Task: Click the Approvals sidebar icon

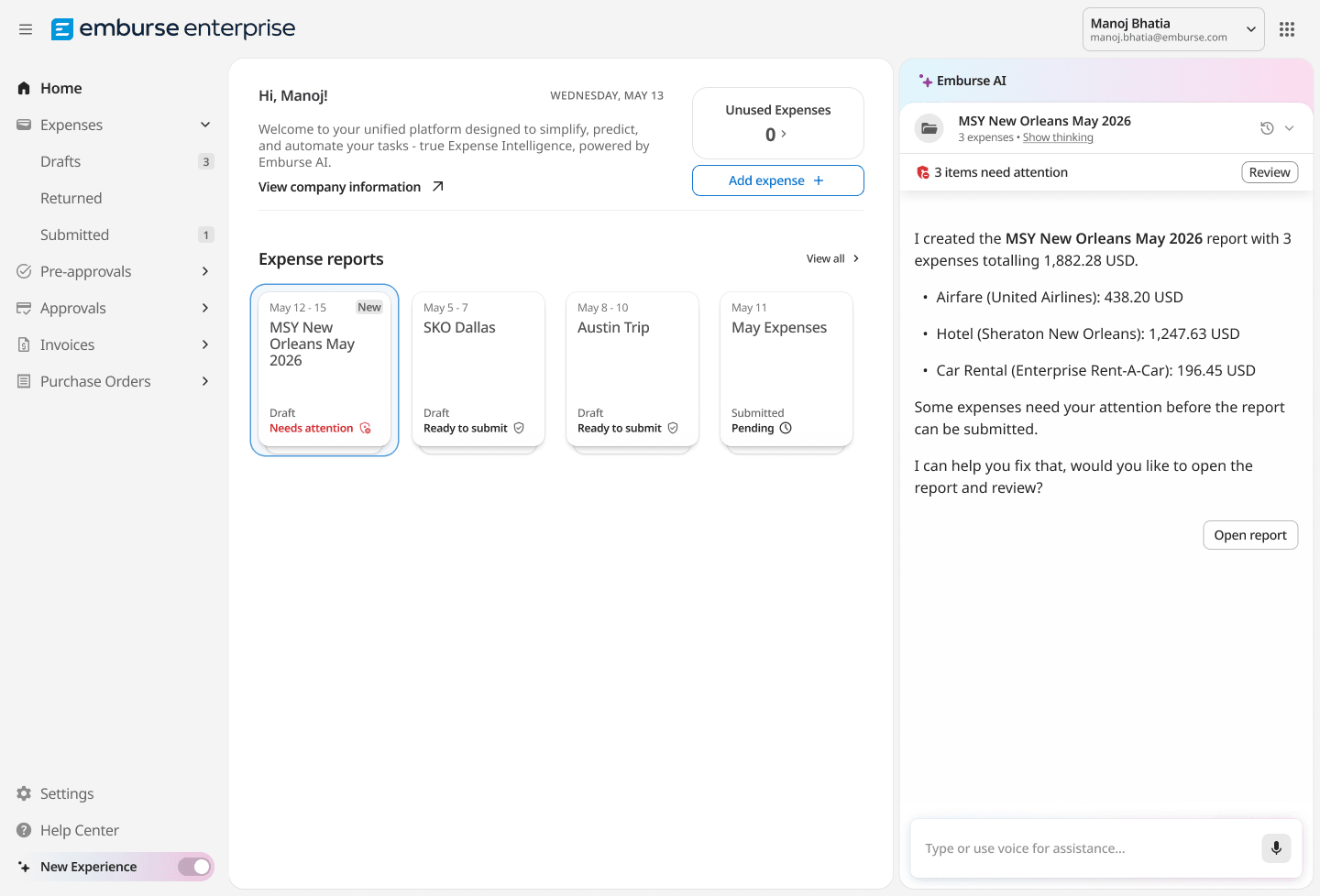Action: click(x=24, y=308)
